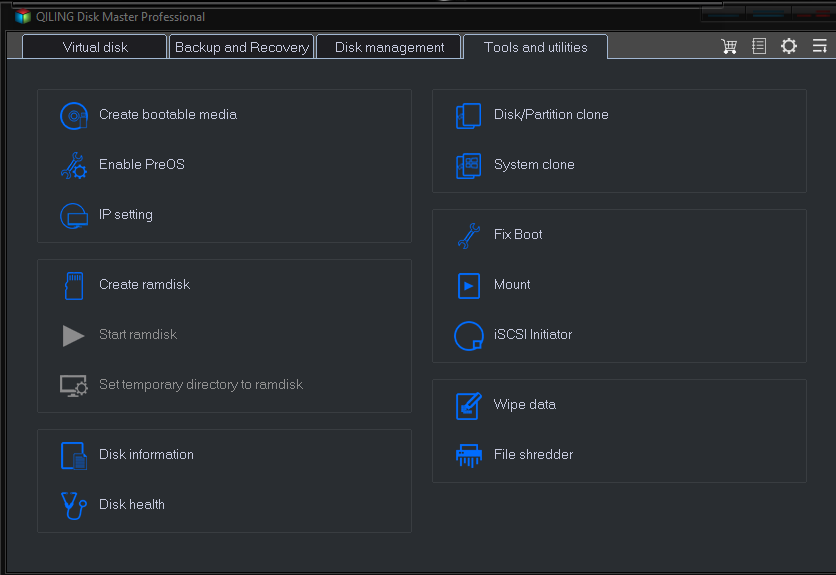This screenshot has width=836, height=575.
Task: Click the Create ramdisk memory card icon
Action: click(73, 285)
